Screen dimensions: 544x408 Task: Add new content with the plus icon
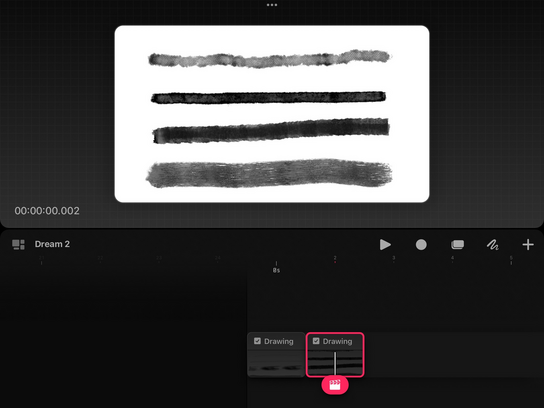[x=528, y=245]
